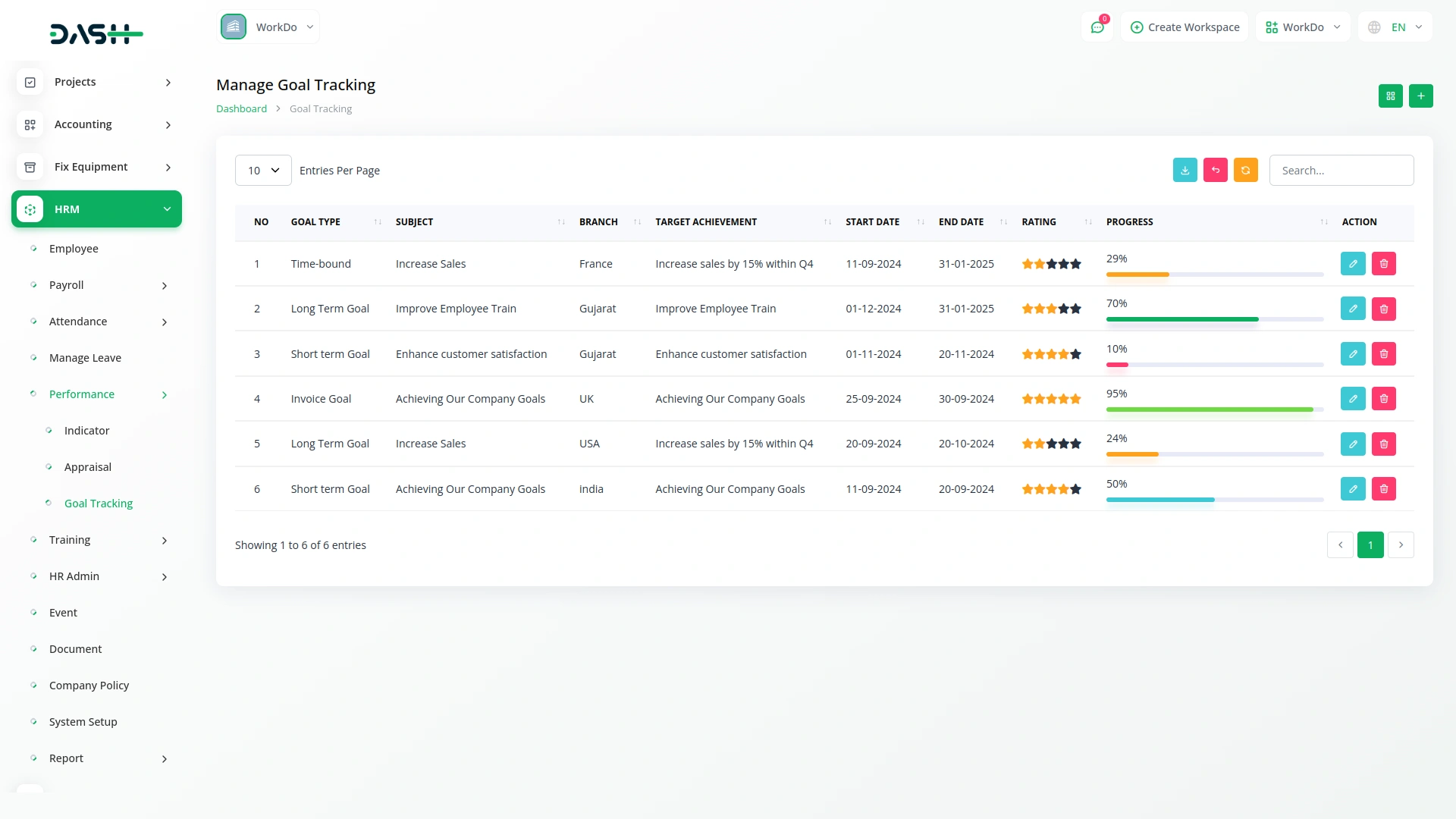Screen dimensions: 1456x819
Task: Open the entries per page dropdown
Action: click(263, 171)
